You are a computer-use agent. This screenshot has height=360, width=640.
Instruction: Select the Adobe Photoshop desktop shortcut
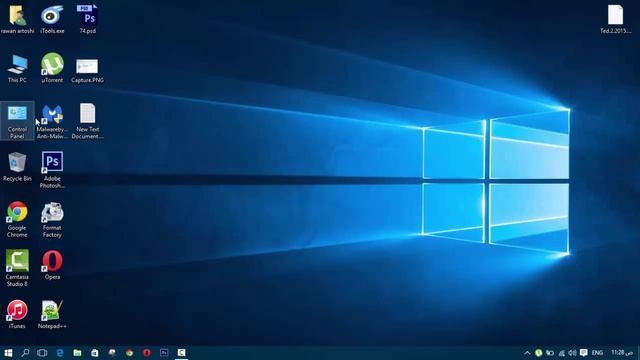click(52, 170)
